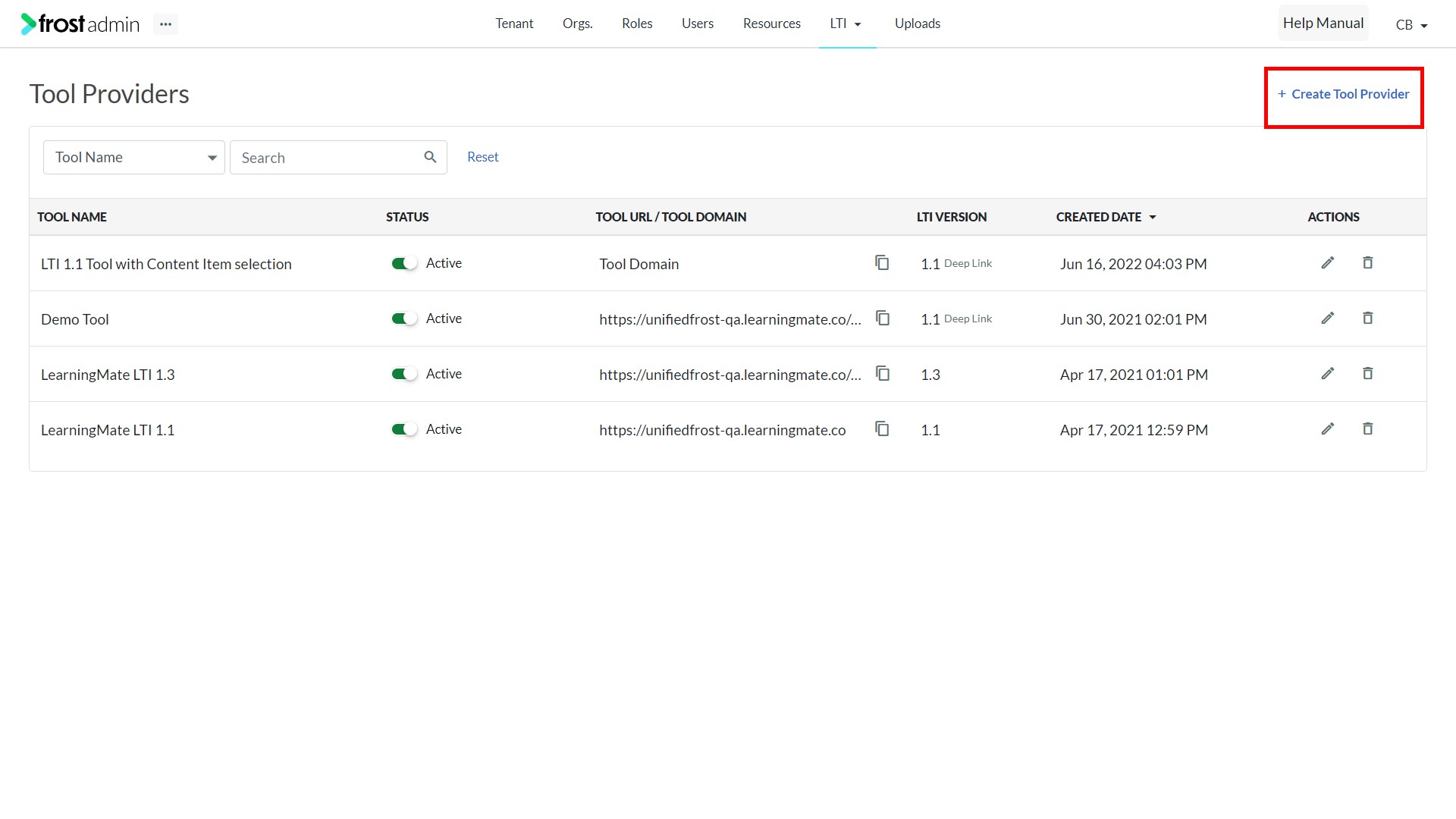Click the '1.3' LTI version cell
The width and height of the screenshot is (1456, 819).
pyautogui.click(x=930, y=375)
